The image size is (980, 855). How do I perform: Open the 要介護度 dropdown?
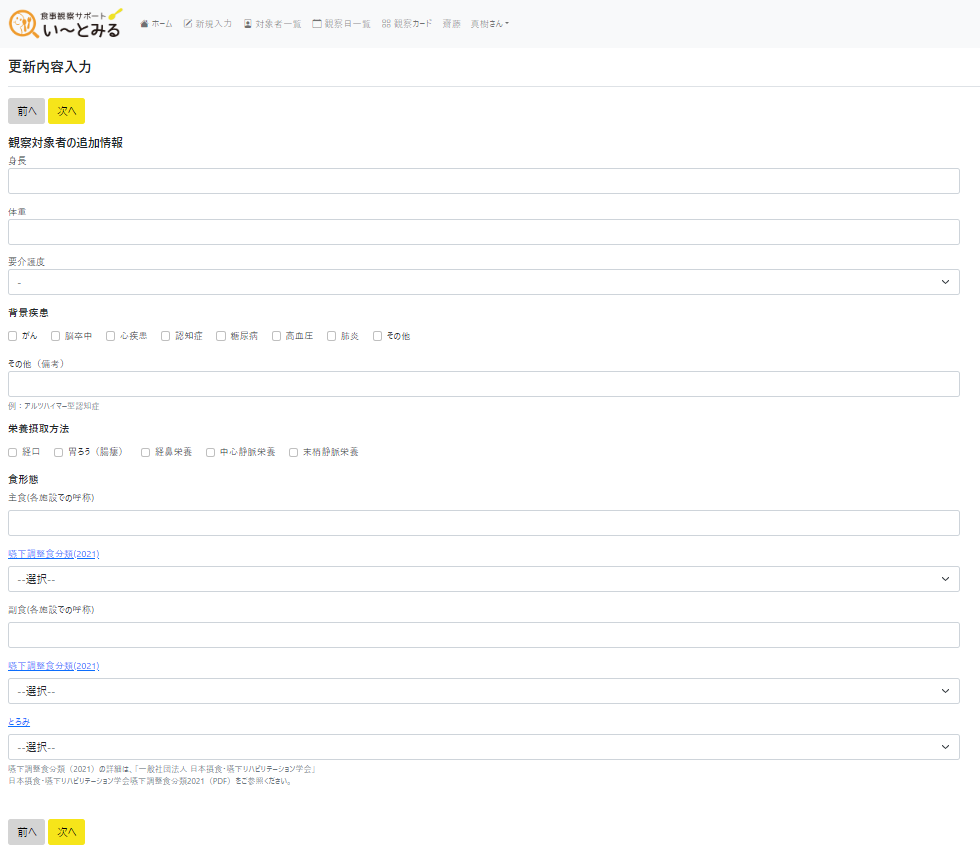[x=484, y=282]
